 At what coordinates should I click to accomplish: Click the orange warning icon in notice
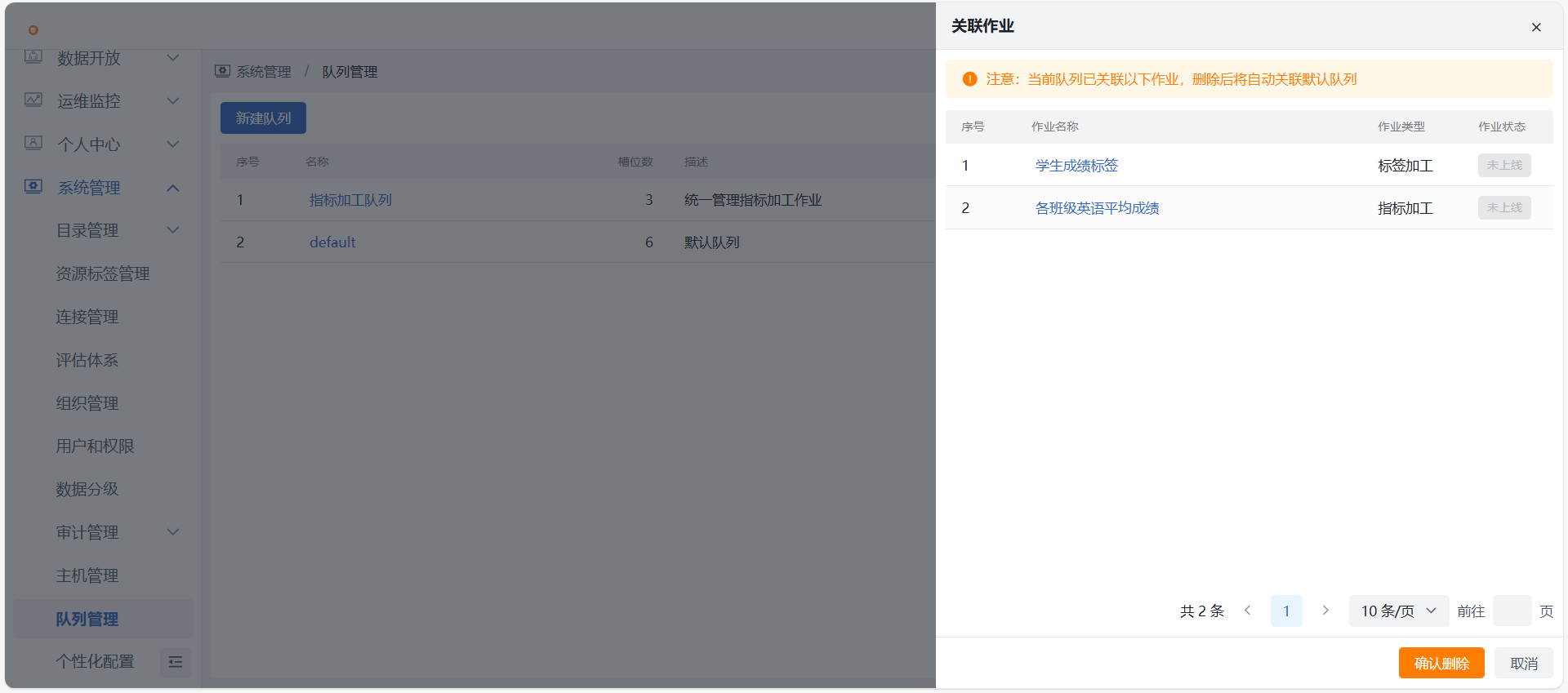tap(969, 79)
